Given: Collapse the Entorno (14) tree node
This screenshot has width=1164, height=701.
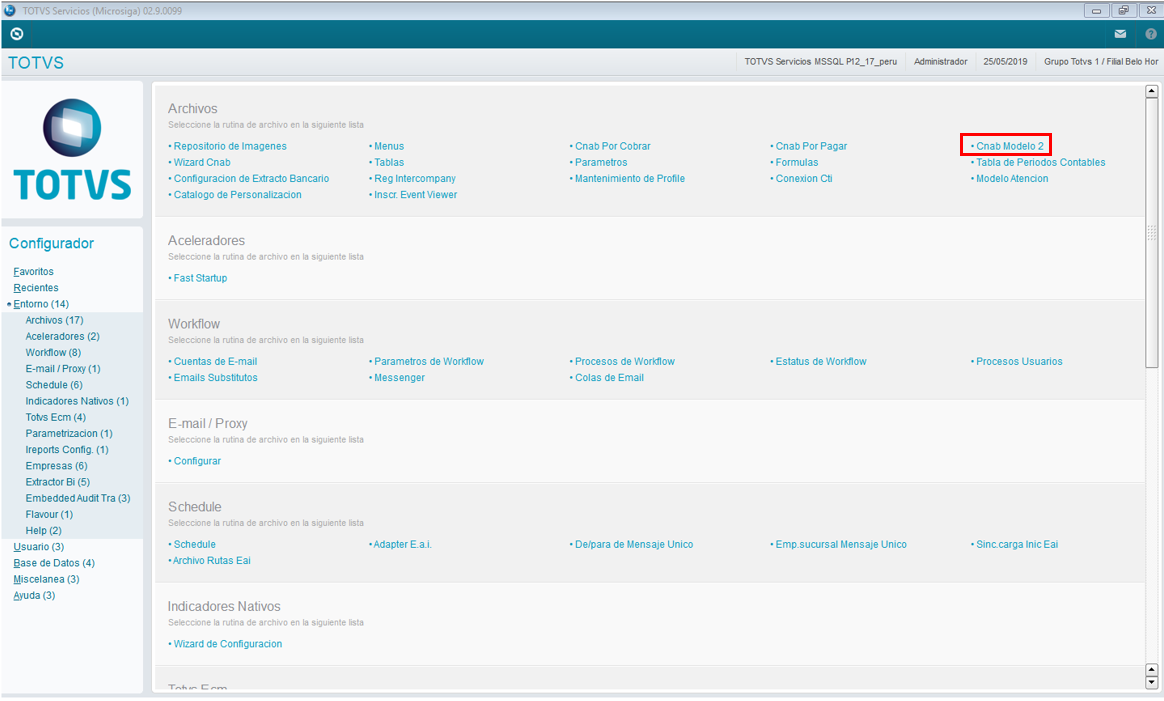Looking at the screenshot, I should pyautogui.click(x=9, y=304).
